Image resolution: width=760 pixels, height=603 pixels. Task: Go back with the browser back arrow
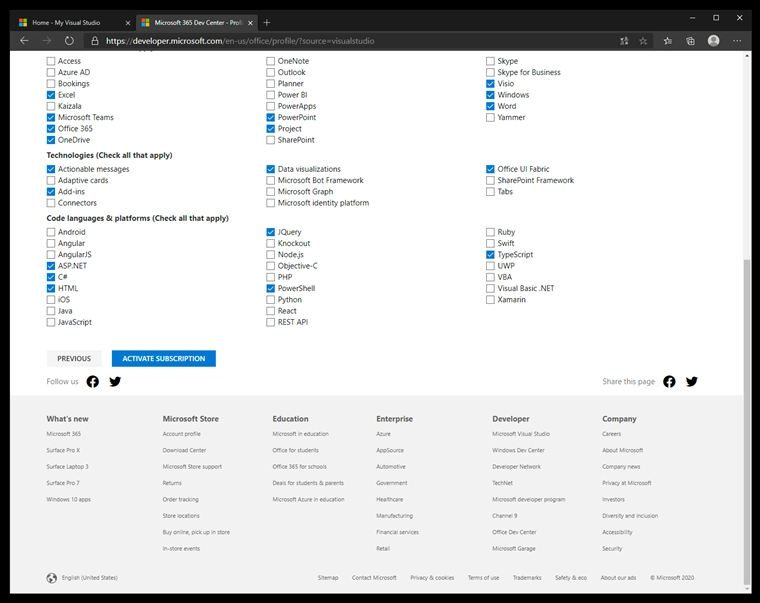[x=24, y=41]
